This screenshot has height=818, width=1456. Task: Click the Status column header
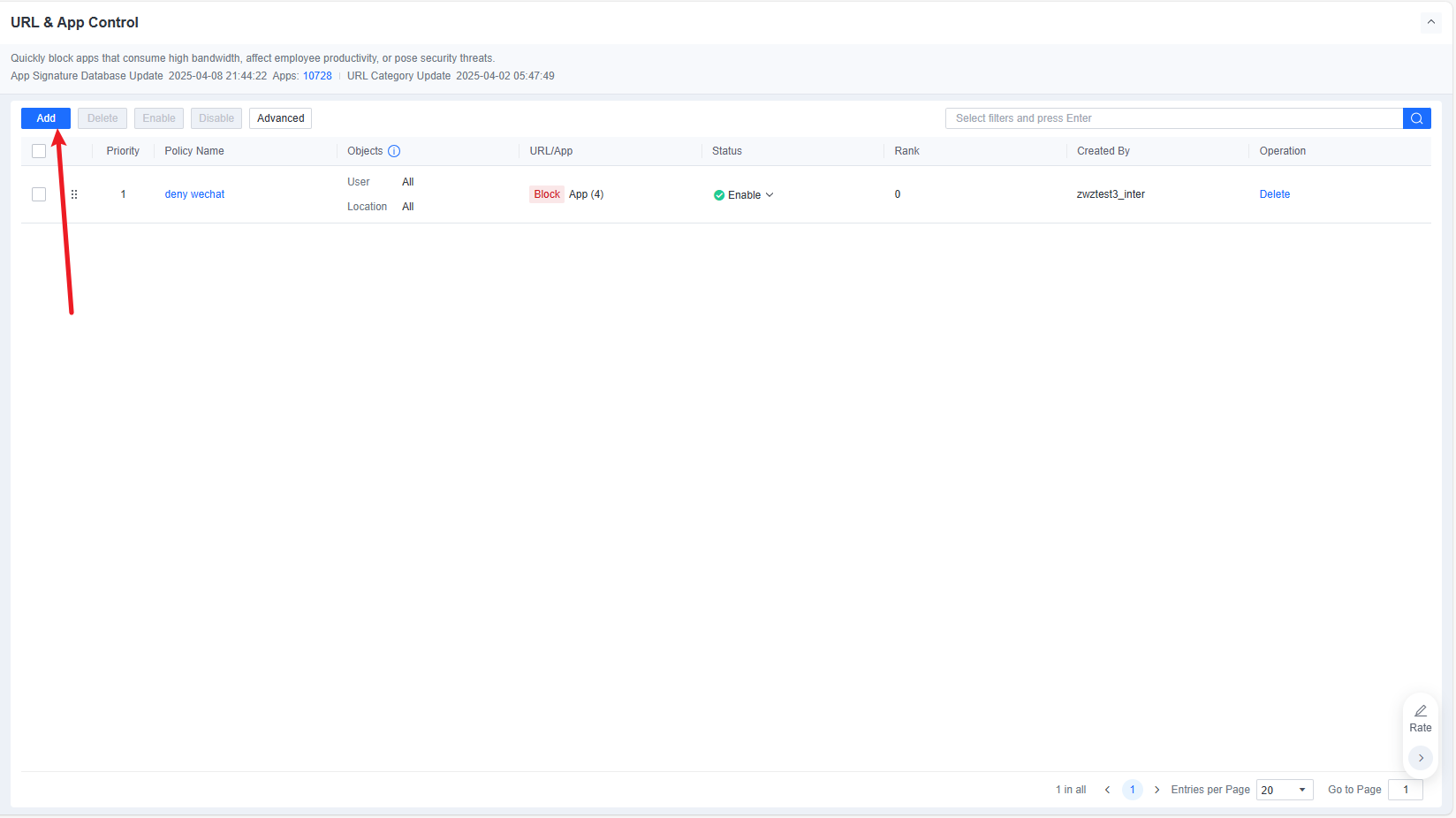pyautogui.click(x=727, y=151)
